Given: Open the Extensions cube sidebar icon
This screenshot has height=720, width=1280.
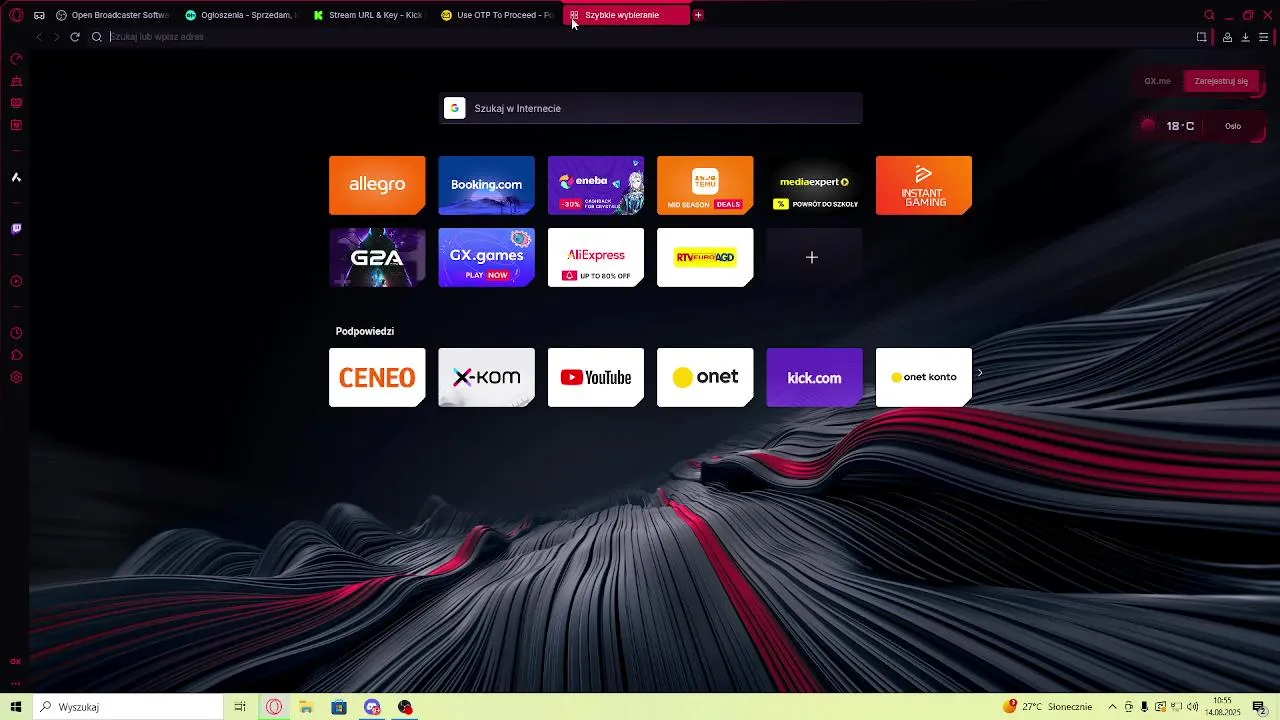Looking at the screenshot, I should pos(16,355).
